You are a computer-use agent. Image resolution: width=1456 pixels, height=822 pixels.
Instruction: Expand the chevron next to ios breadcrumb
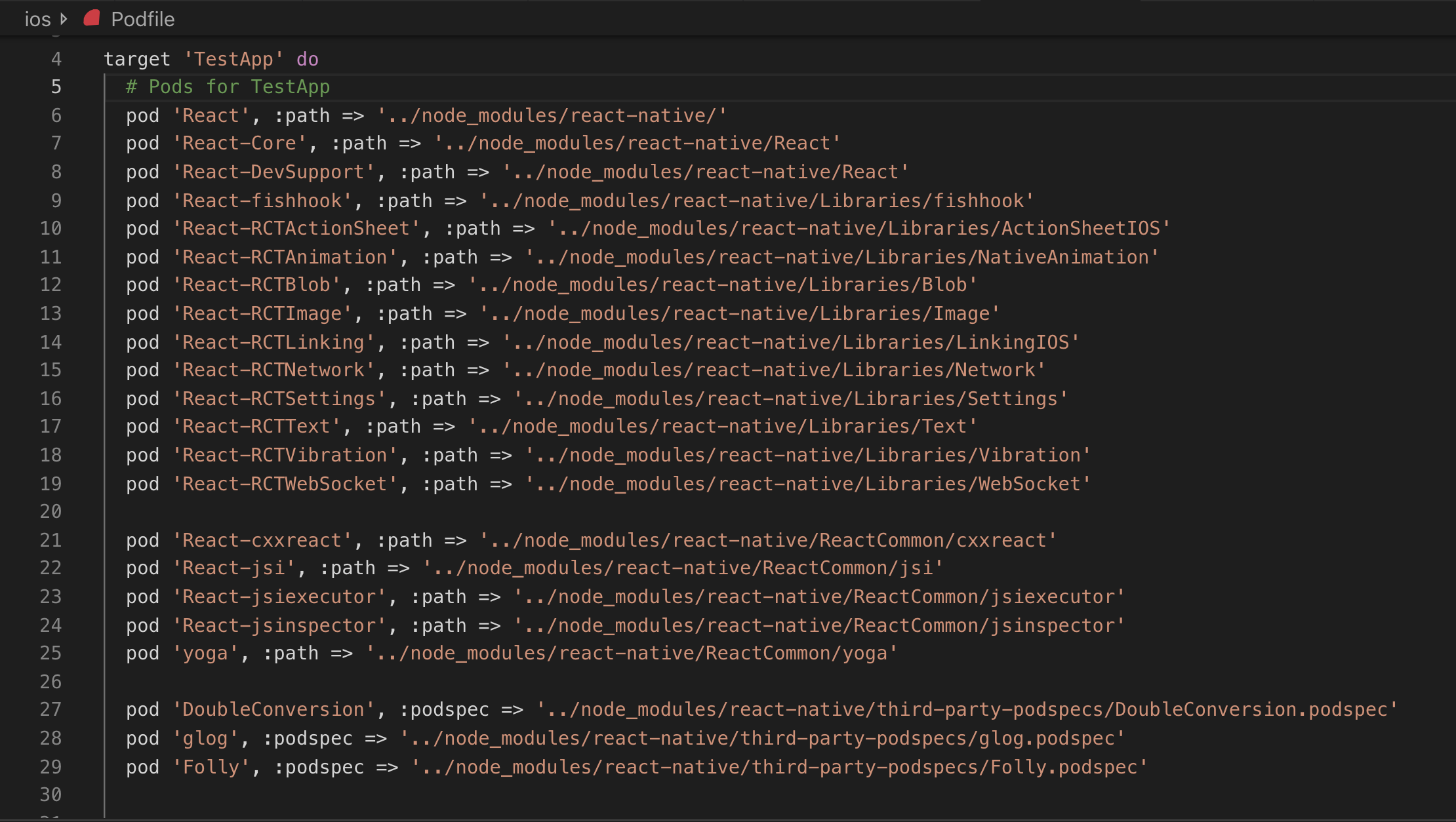(64, 19)
